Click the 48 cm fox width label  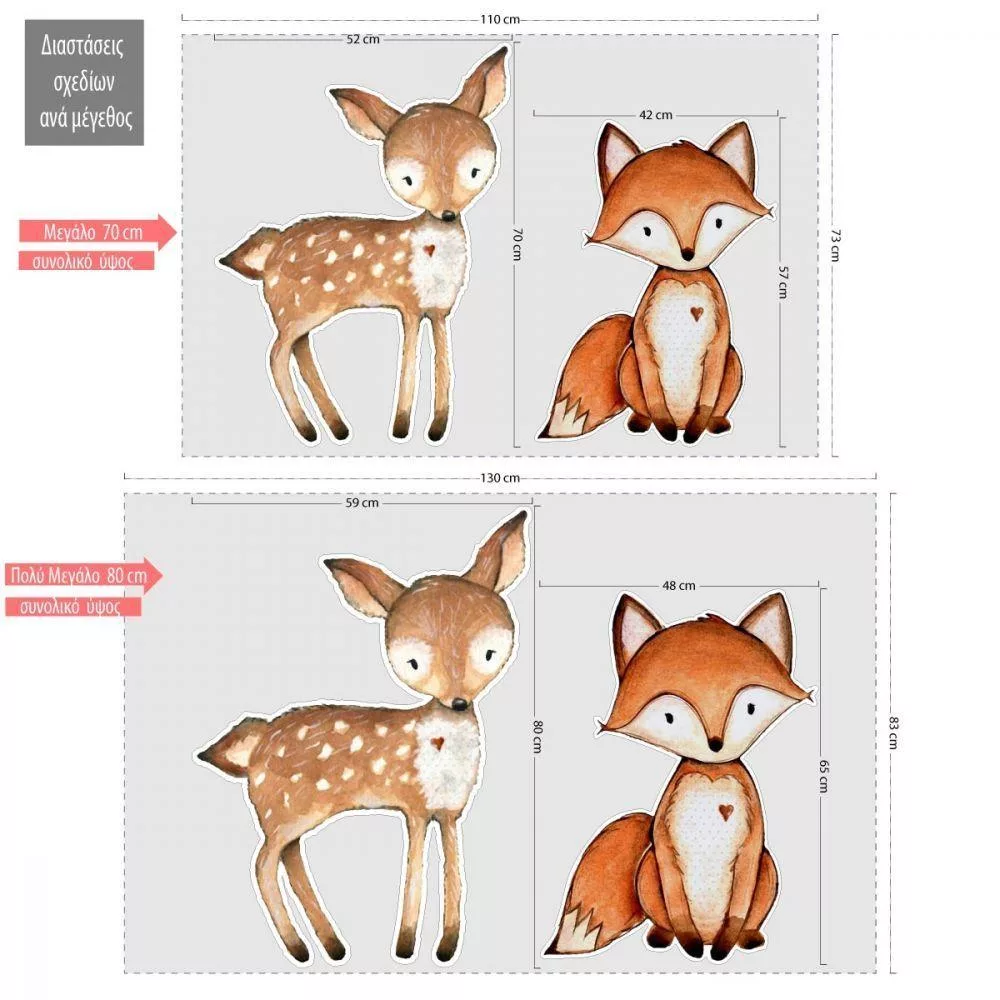(679, 585)
